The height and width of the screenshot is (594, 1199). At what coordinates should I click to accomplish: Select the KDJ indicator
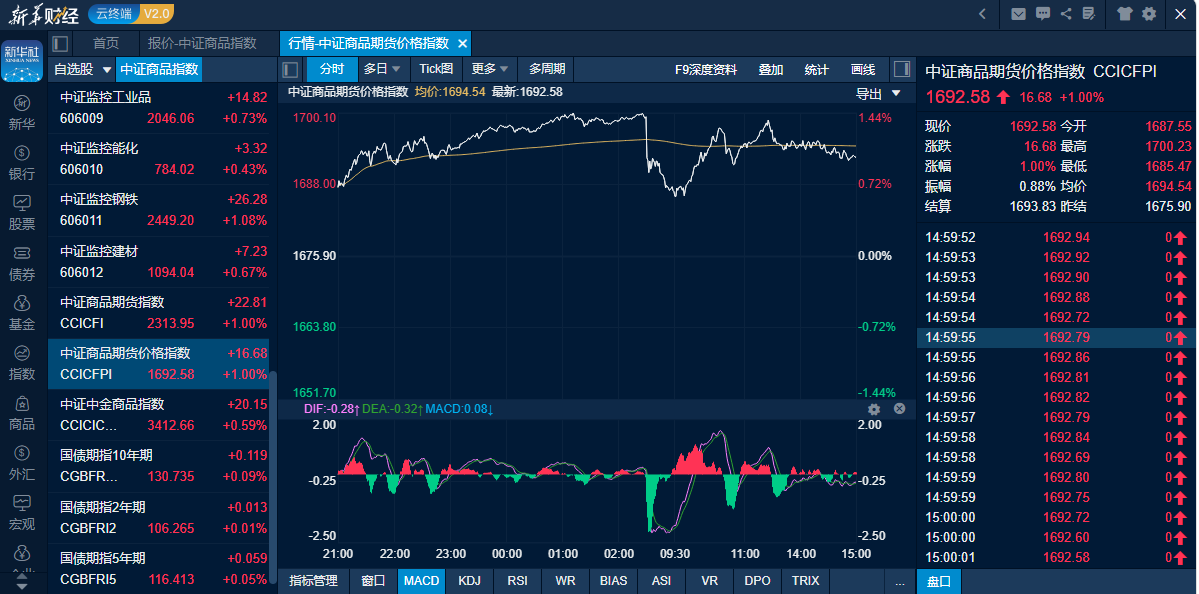coord(470,581)
